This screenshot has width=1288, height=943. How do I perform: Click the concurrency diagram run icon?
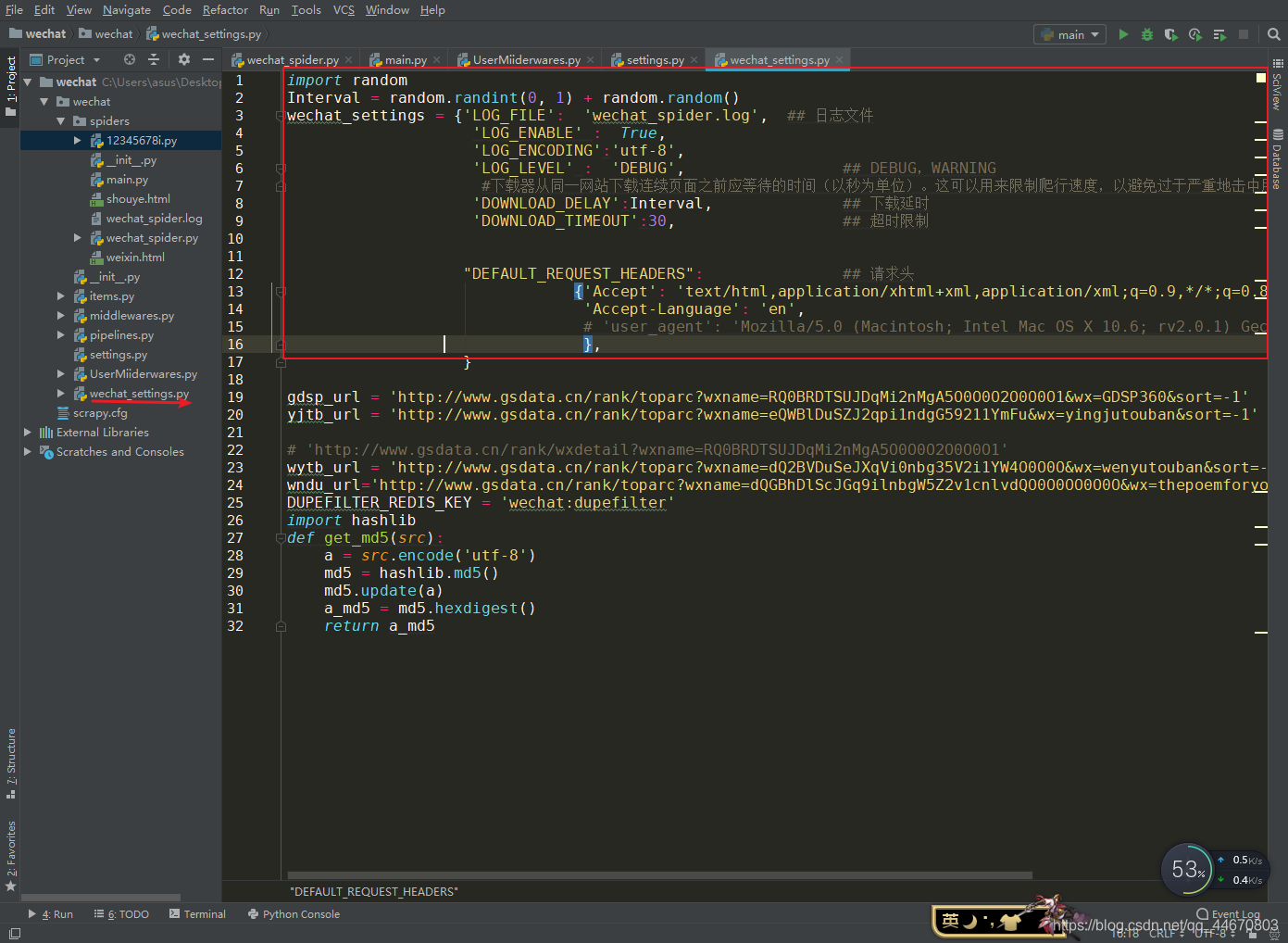[x=1219, y=34]
